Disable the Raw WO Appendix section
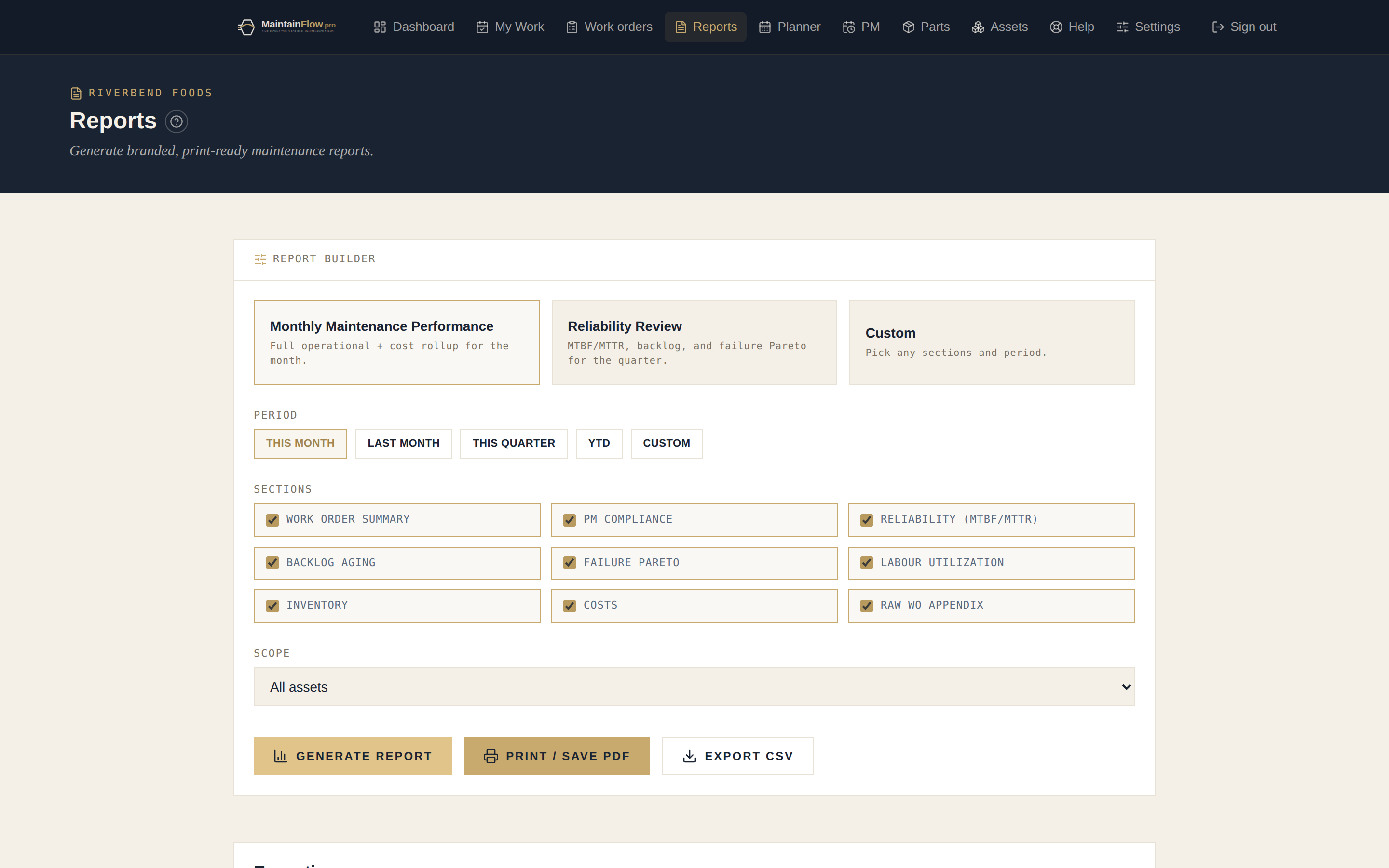1389x868 pixels. tap(866, 606)
